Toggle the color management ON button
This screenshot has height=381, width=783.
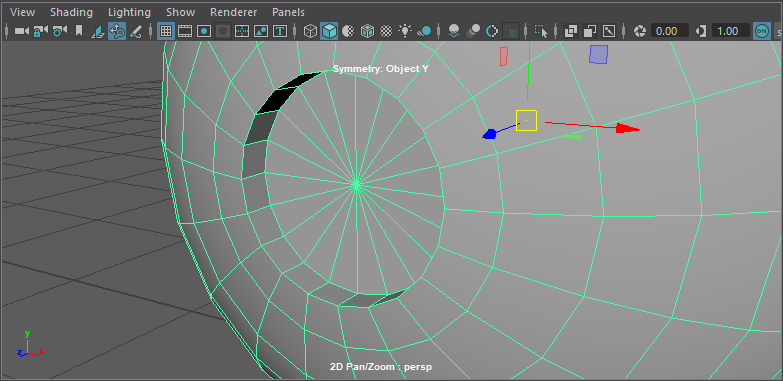tap(762, 31)
